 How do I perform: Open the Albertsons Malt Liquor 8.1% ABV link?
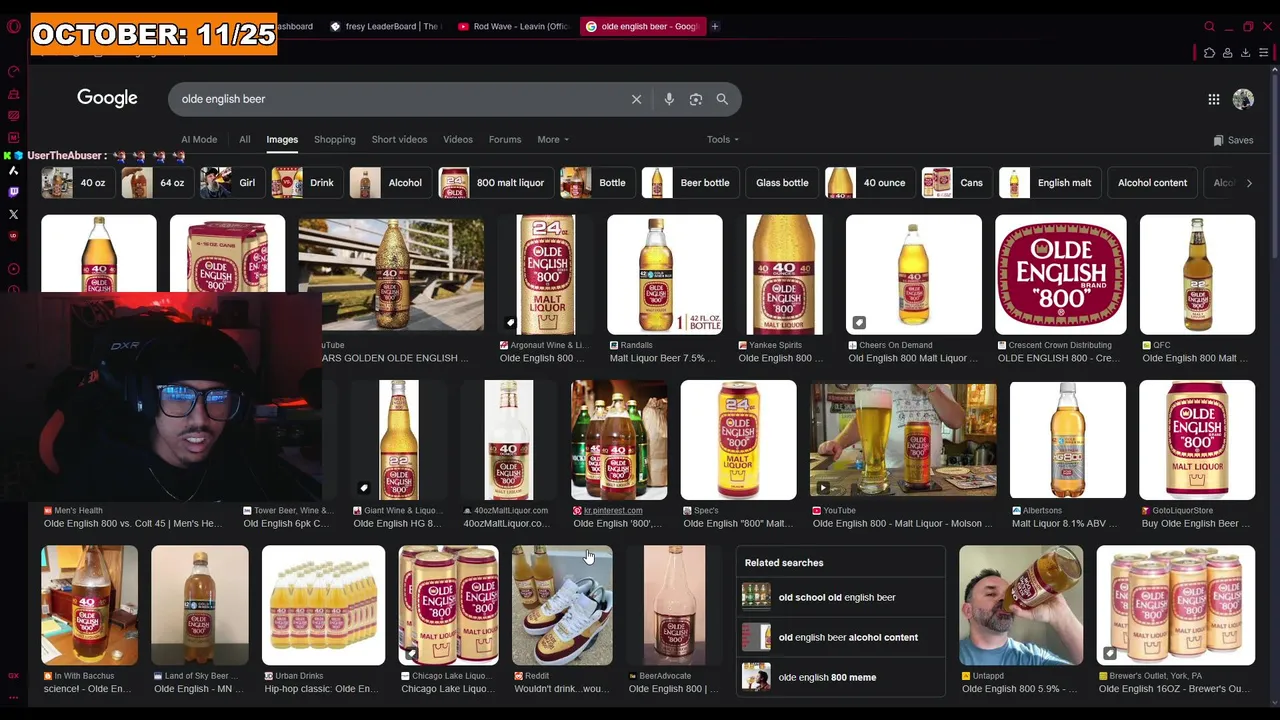pyautogui.click(x=1066, y=524)
